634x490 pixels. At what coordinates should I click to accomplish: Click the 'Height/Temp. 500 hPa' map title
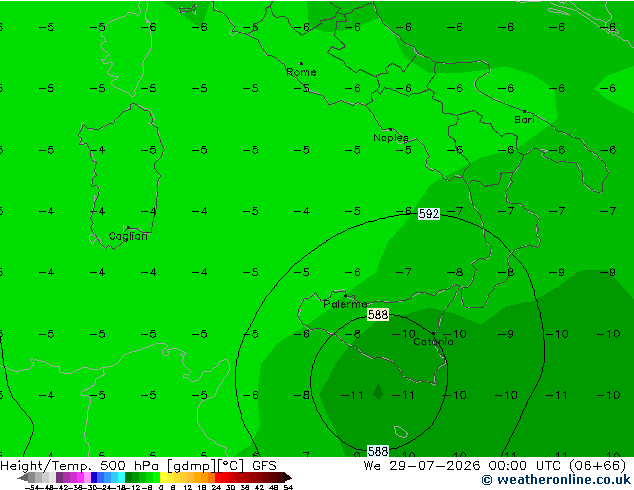coord(81,466)
